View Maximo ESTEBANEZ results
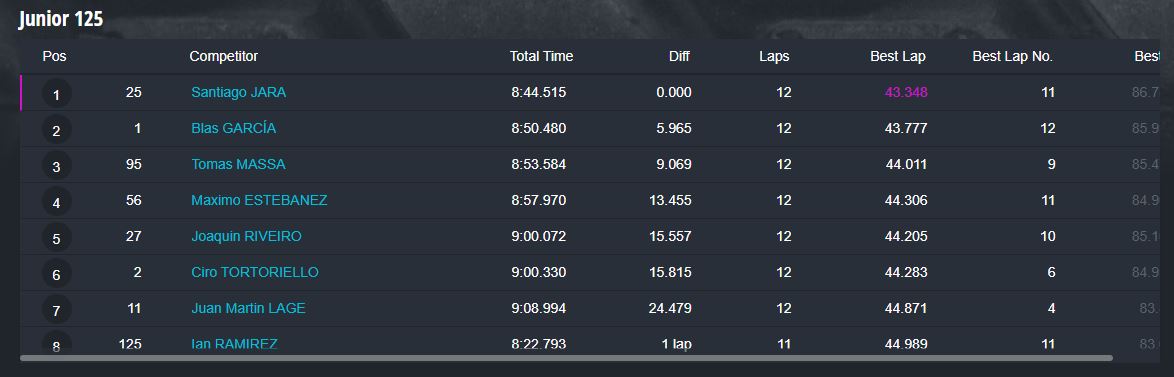The image size is (1174, 377). pos(259,200)
